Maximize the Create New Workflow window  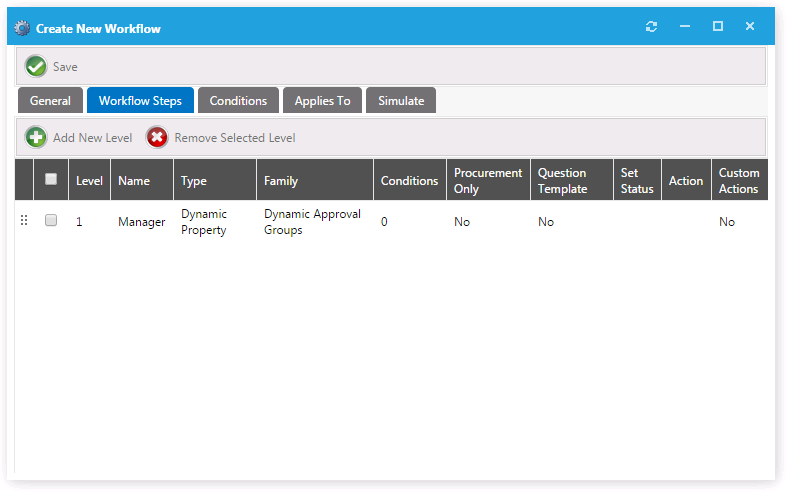tap(718, 27)
